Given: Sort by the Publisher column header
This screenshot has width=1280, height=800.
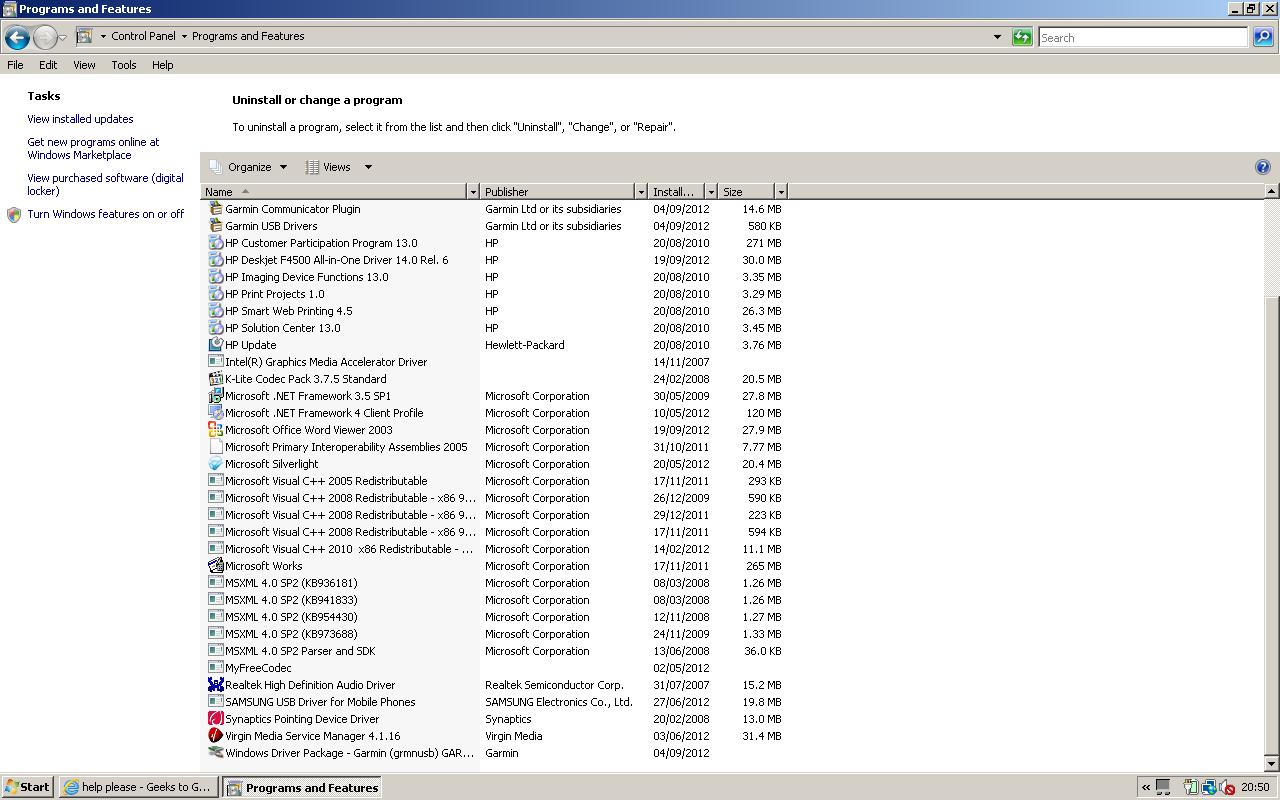Looking at the screenshot, I should [558, 191].
